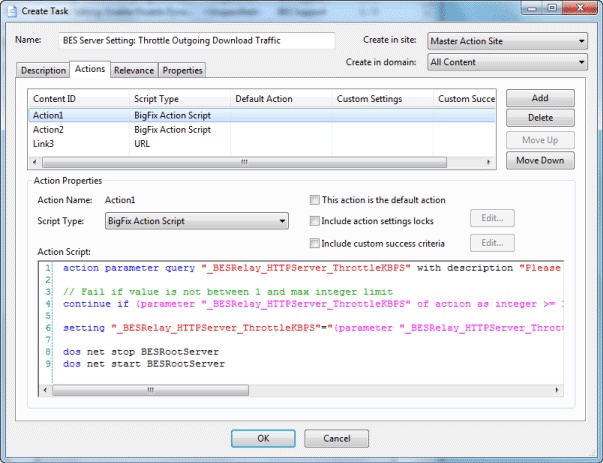This screenshot has height=463, width=603.
Task: Click the actions list scroll-left arrow
Action: (x=35, y=162)
